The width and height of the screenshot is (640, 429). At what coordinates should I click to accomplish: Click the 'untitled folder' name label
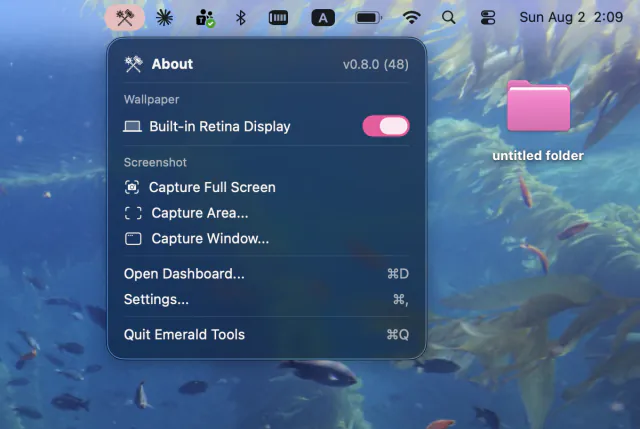click(x=538, y=156)
